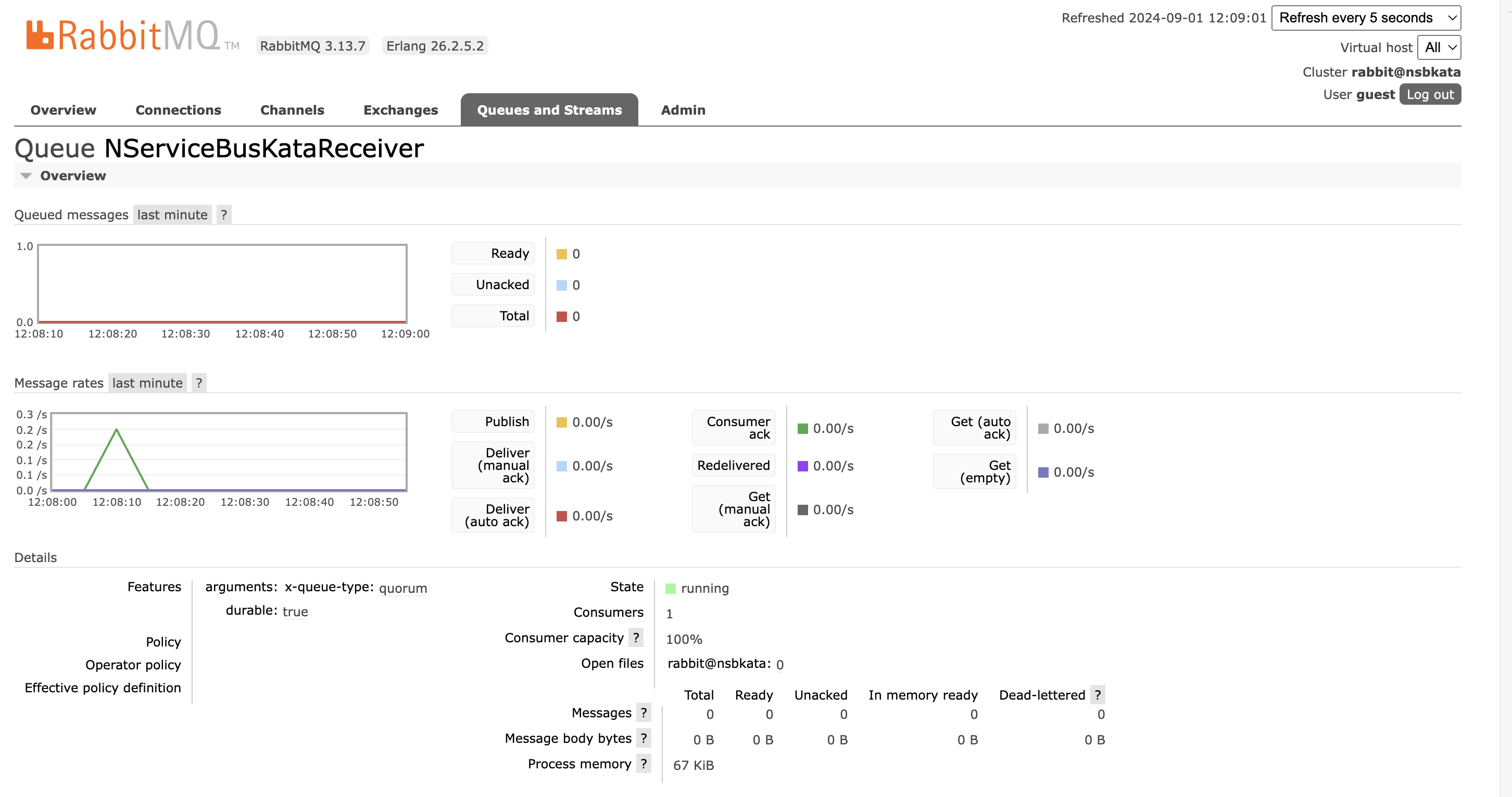Open the Admin tab
The width and height of the screenshot is (1512, 797).
[x=683, y=110]
